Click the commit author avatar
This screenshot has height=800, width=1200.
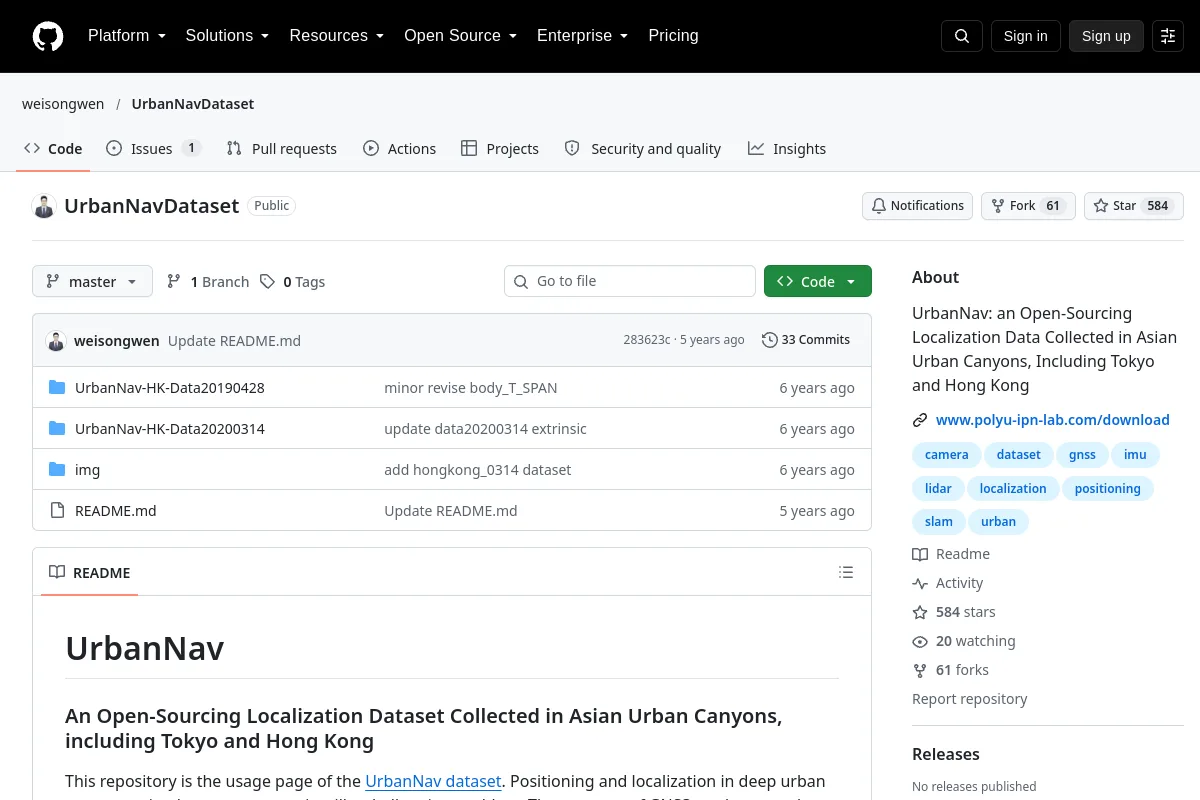[56, 341]
